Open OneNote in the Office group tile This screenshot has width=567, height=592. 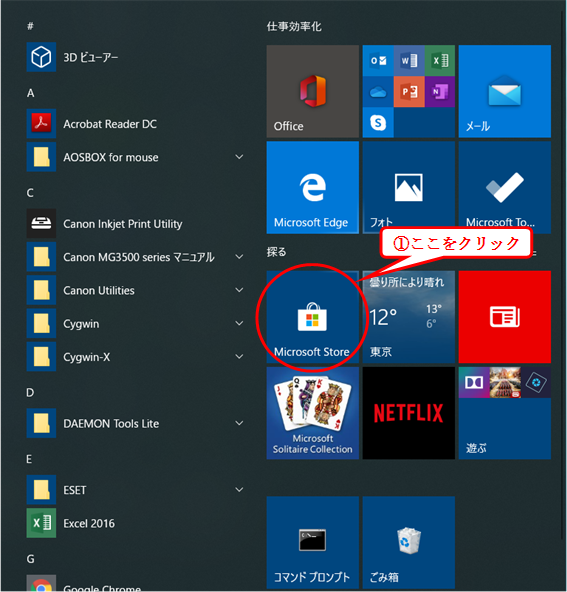point(440,92)
